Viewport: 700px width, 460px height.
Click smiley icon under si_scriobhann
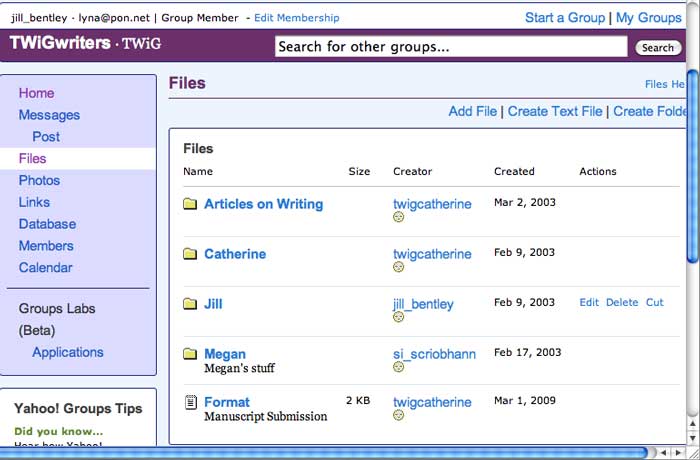[x=398, y=367]
